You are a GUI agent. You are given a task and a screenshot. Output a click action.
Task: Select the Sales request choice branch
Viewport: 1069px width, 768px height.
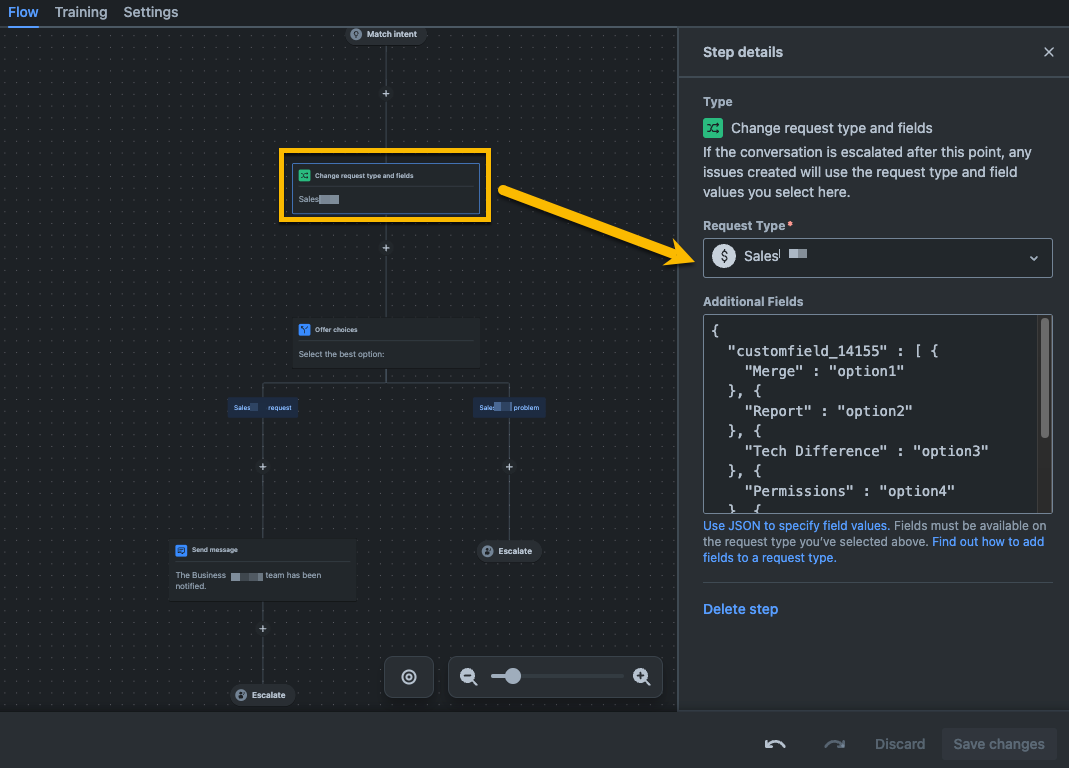tap(262, 407)
